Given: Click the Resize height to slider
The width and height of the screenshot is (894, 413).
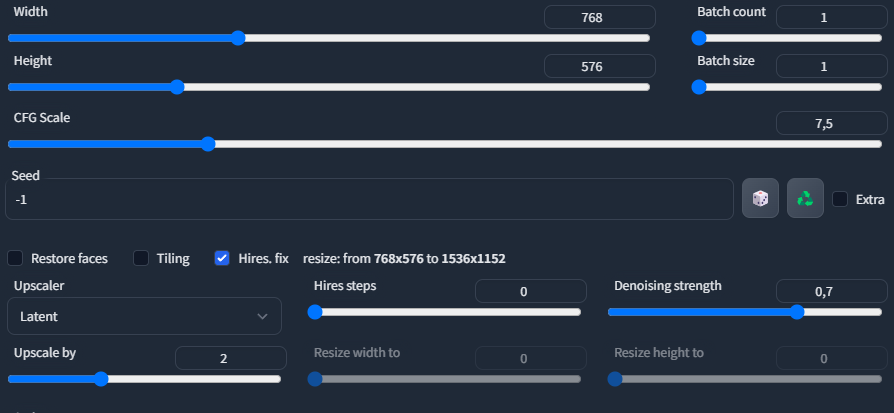Looking at the screenshot, I should [745, 379].
